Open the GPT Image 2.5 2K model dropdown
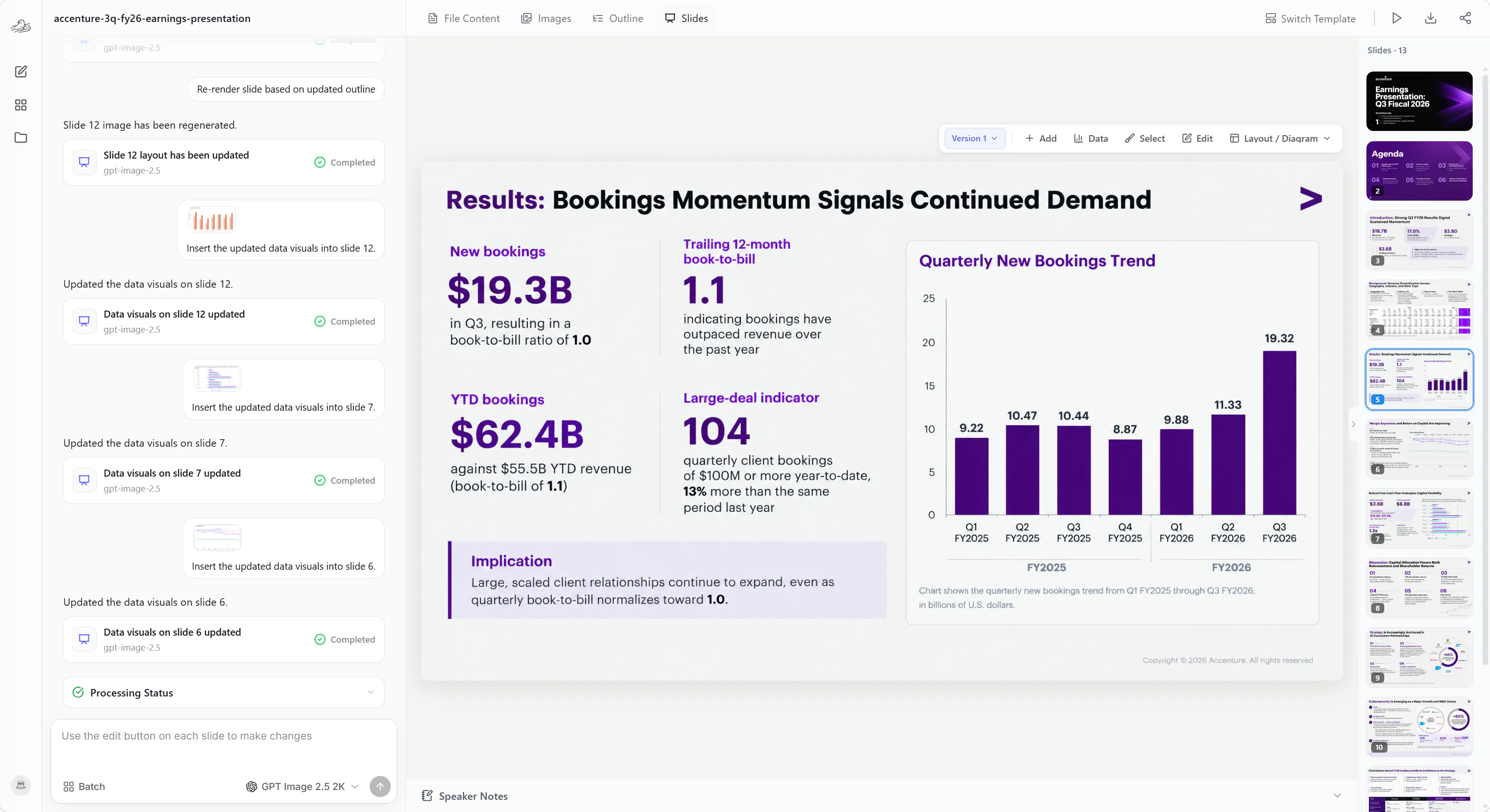Viewport: 1490px width, 812px height. point(302,787)
